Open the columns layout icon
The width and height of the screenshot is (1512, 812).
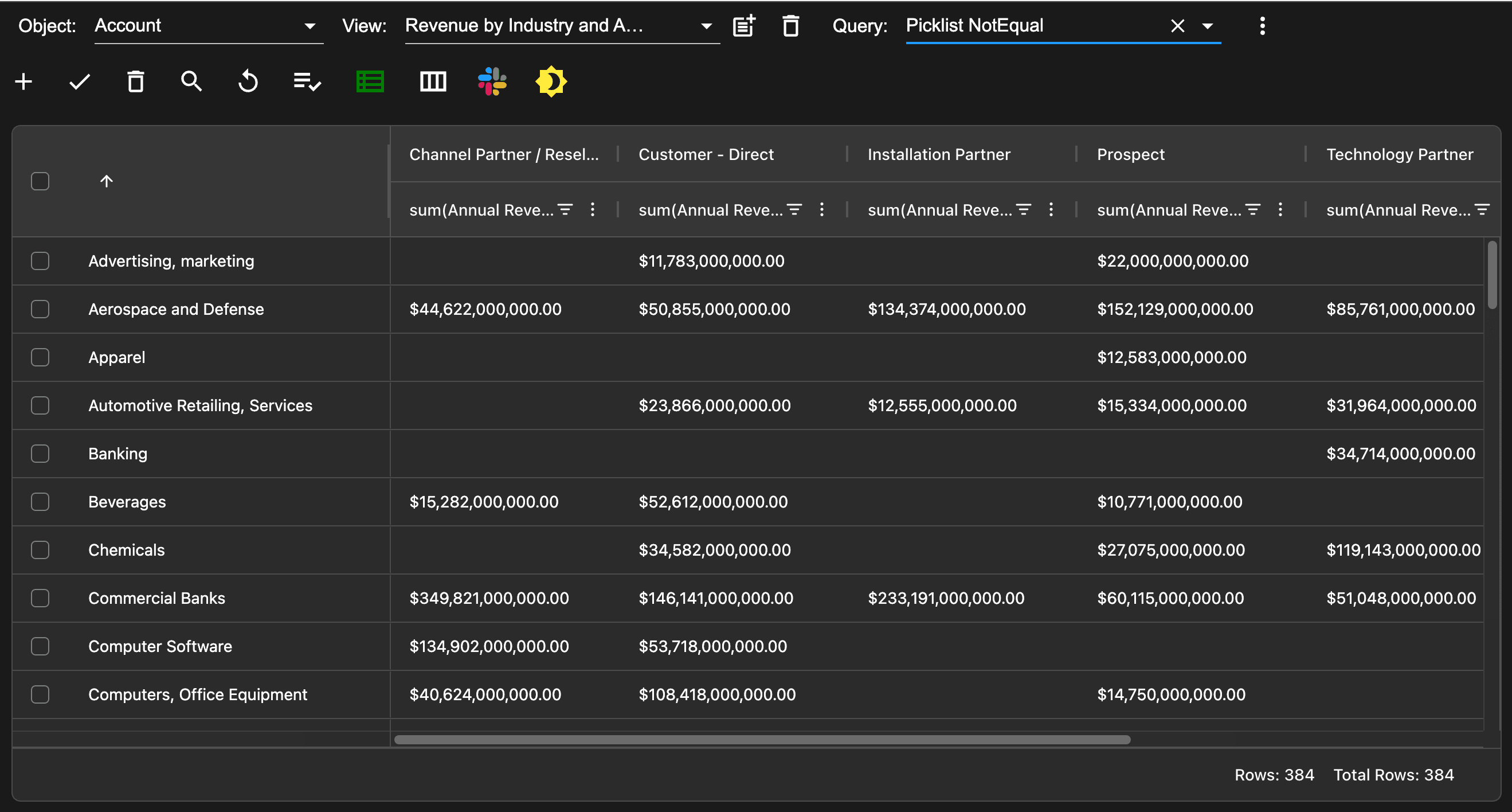[433, 81]
